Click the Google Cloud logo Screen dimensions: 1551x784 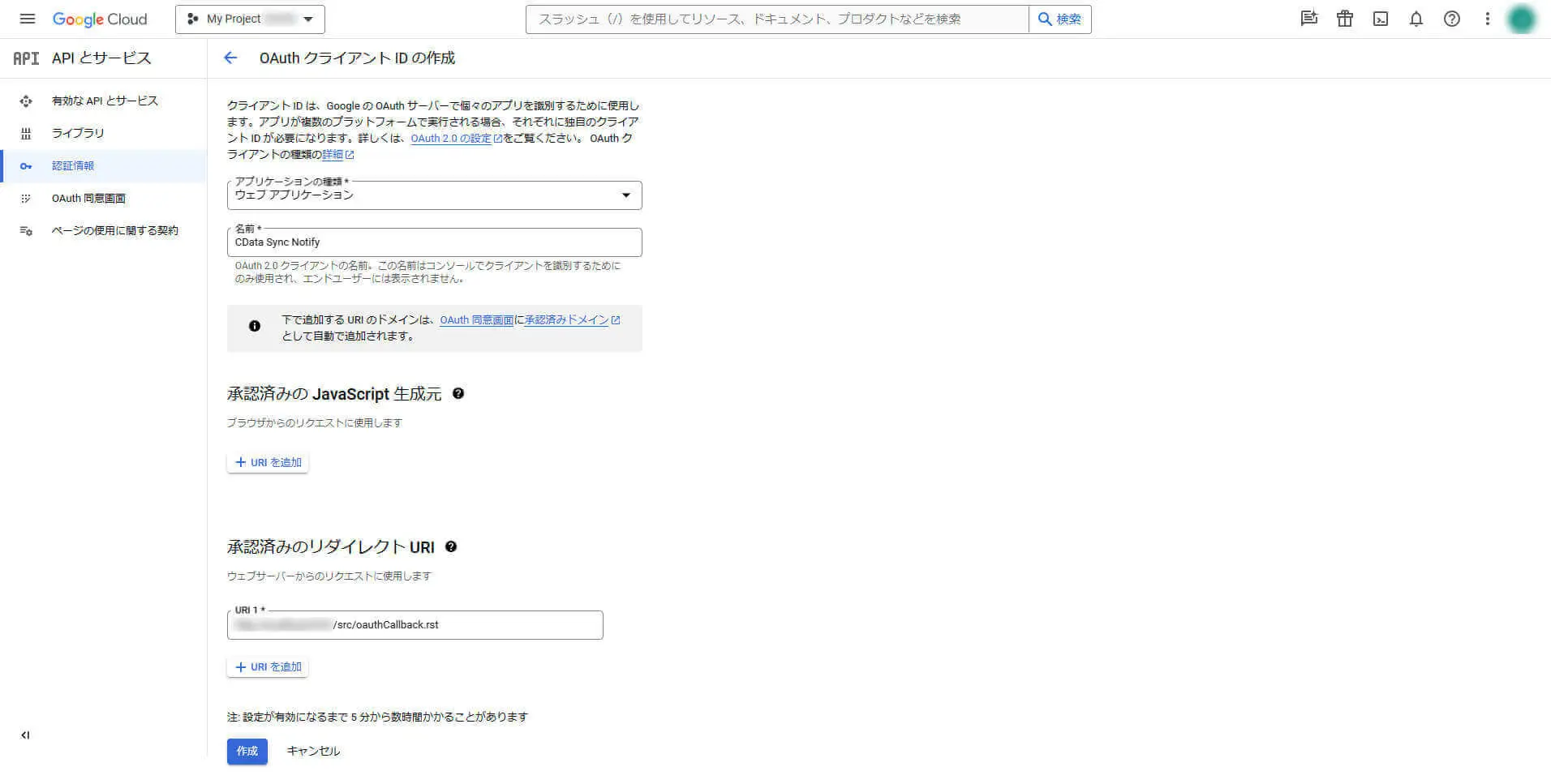pyautogui.click(x=100, y=19)
